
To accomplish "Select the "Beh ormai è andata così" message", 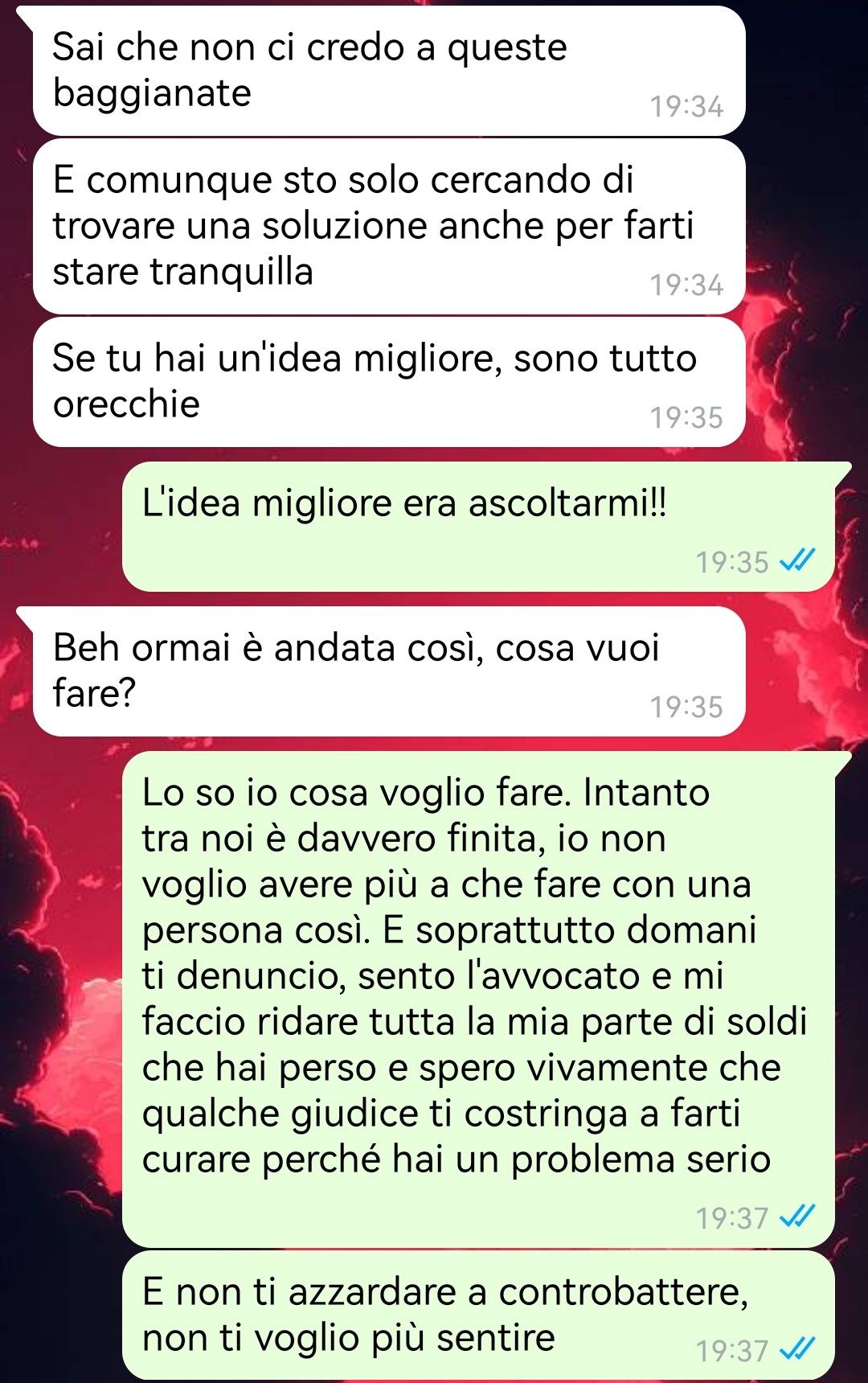I will [389, 671].
